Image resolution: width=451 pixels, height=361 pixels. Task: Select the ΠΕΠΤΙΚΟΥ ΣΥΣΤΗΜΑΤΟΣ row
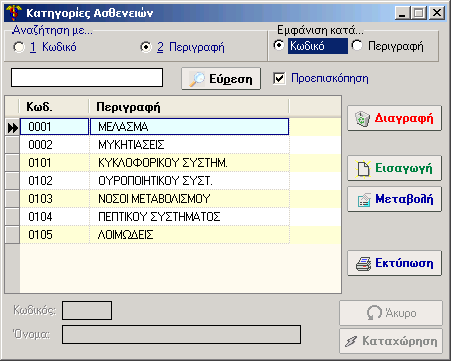click(x=189, y=217)
